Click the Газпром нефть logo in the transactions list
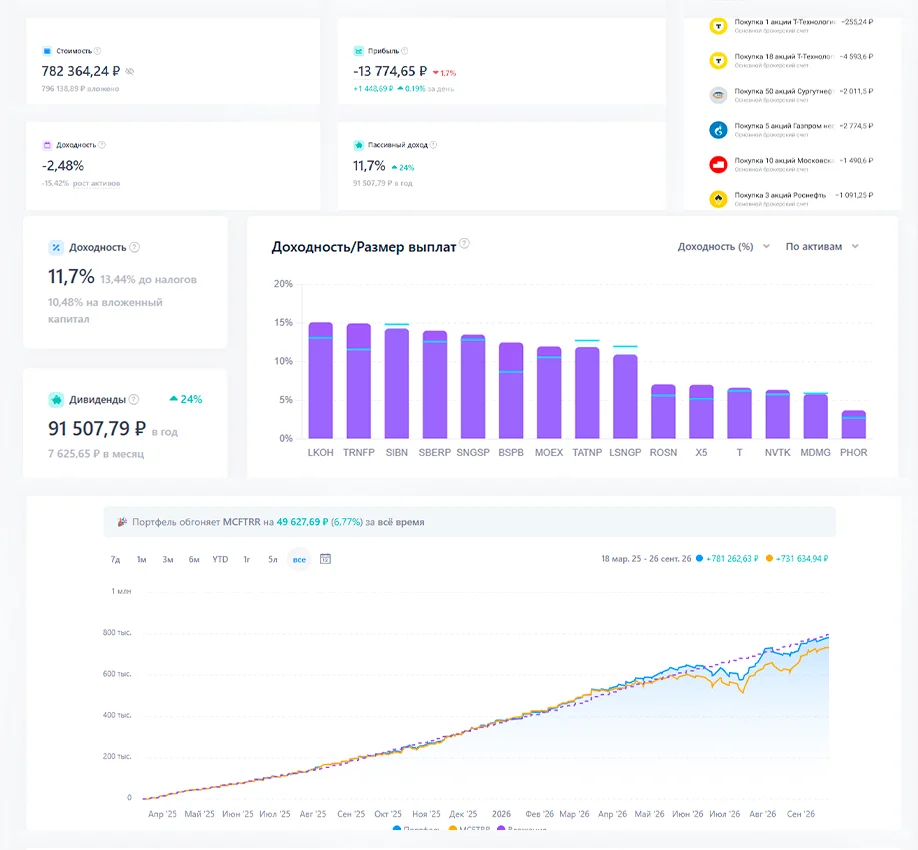The width and height of the screenshot is (918, 850). click(718, 130)
